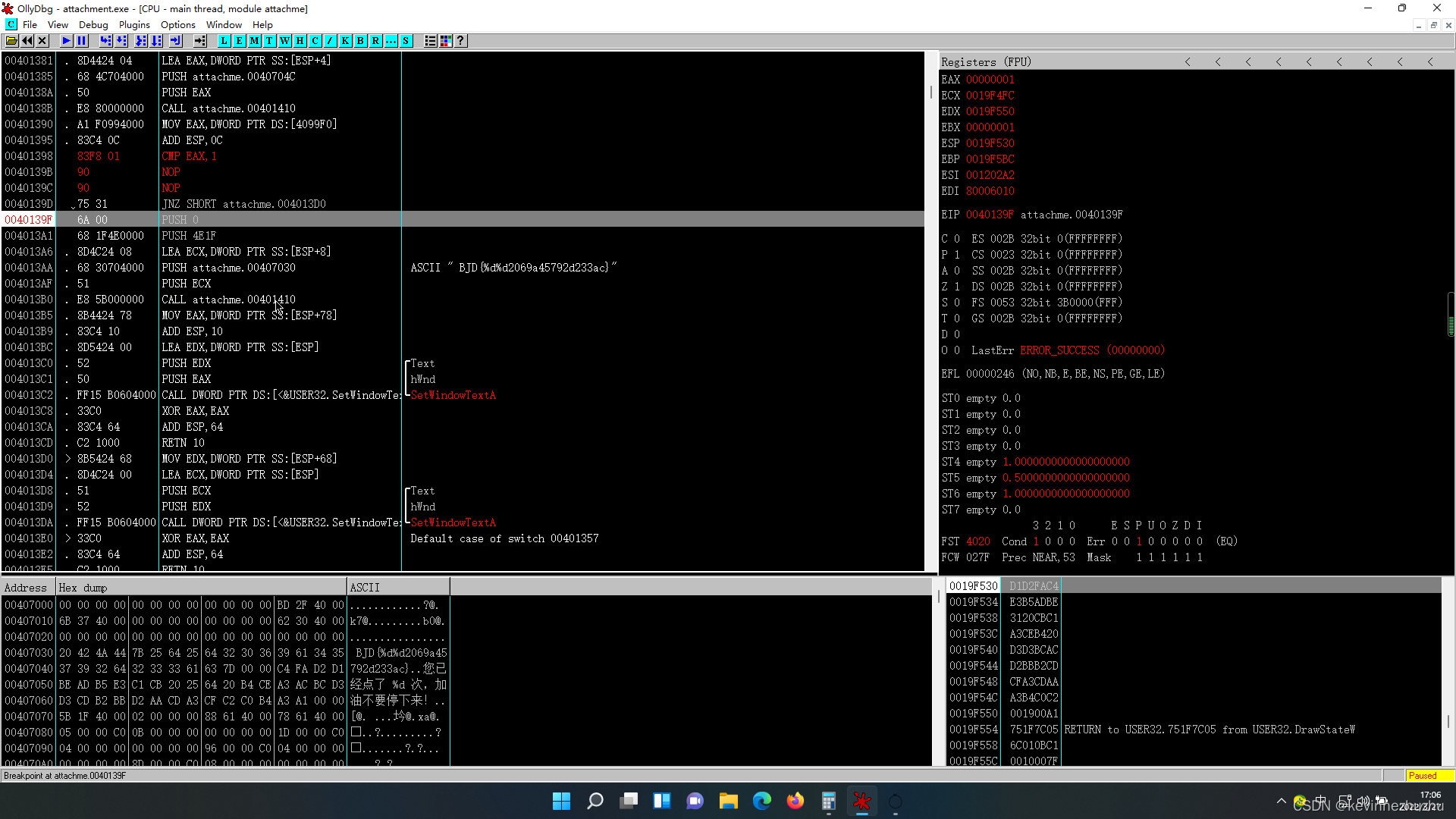The height and width of the screenshot is (819, 1456).
Task: Pause execution with the pause icon
Action: point(82,41)
